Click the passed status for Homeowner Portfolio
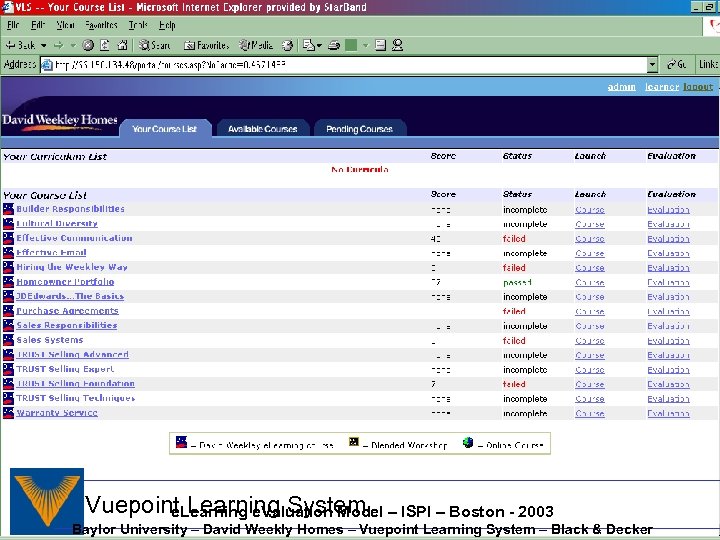The image size is (720, 540). [518, 282]
